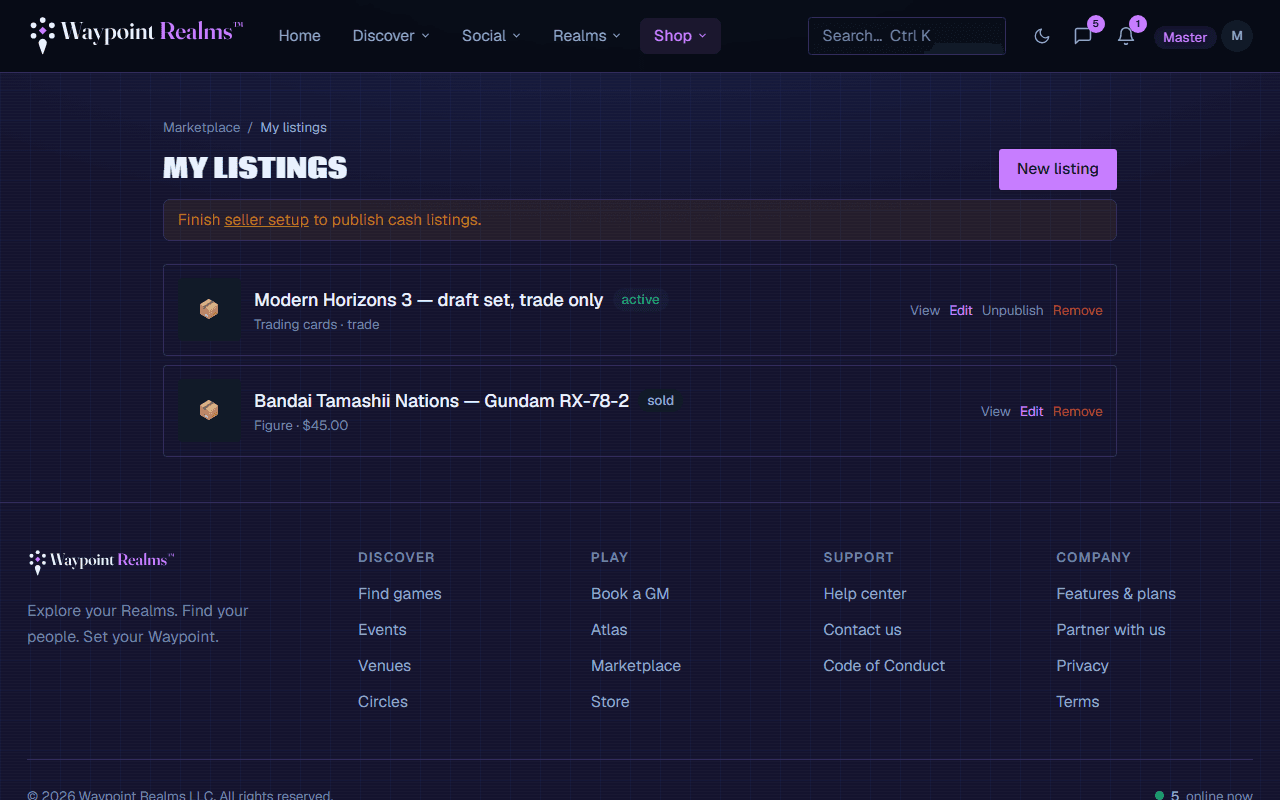Viewport: 1280px width, 800px height.
Task: Open footer Events link
Action: 382,630
